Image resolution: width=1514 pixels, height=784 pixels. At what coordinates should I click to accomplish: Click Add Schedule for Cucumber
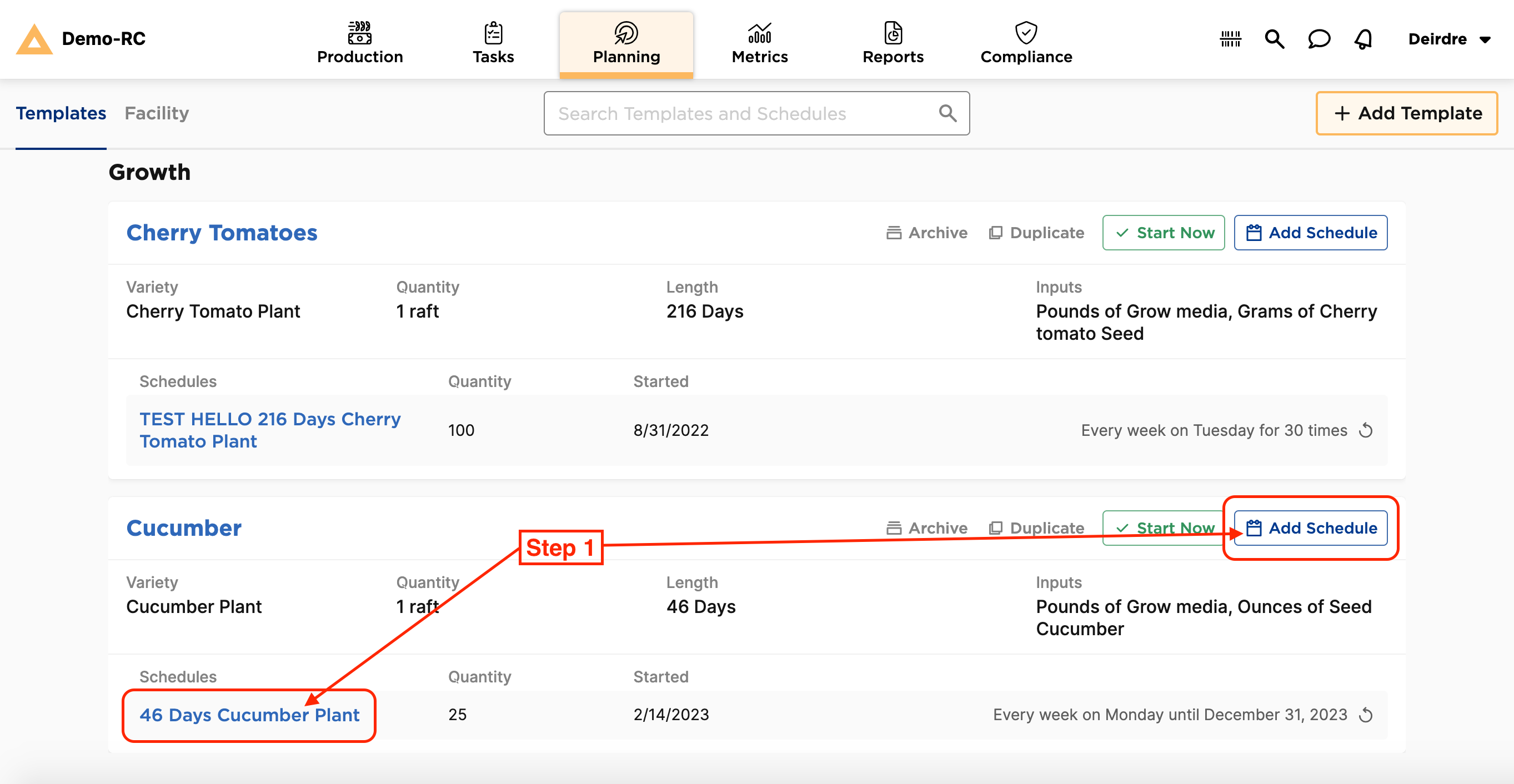pos(1312,527)
